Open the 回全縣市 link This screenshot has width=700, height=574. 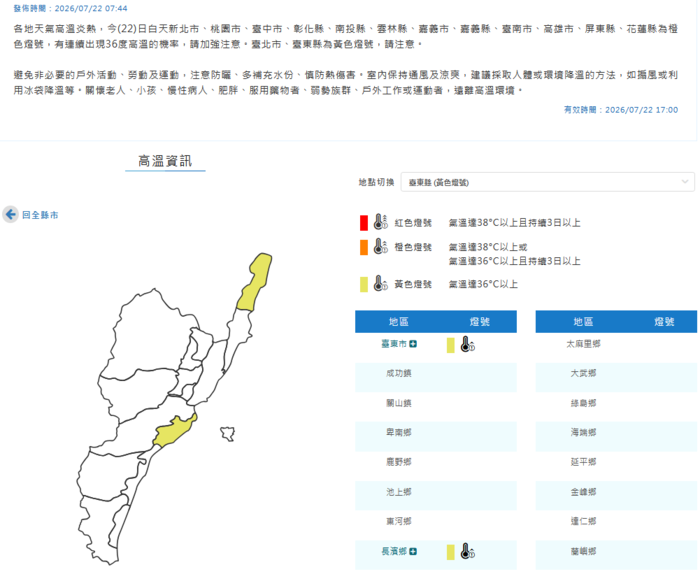(x=40, y=215)
